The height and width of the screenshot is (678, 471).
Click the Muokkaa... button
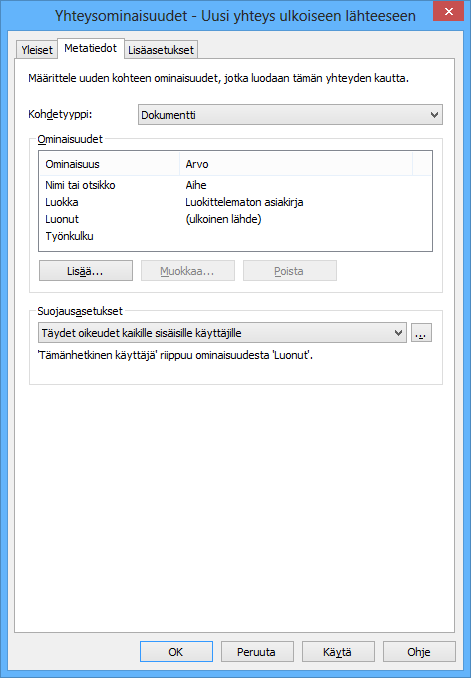[188, 271]
